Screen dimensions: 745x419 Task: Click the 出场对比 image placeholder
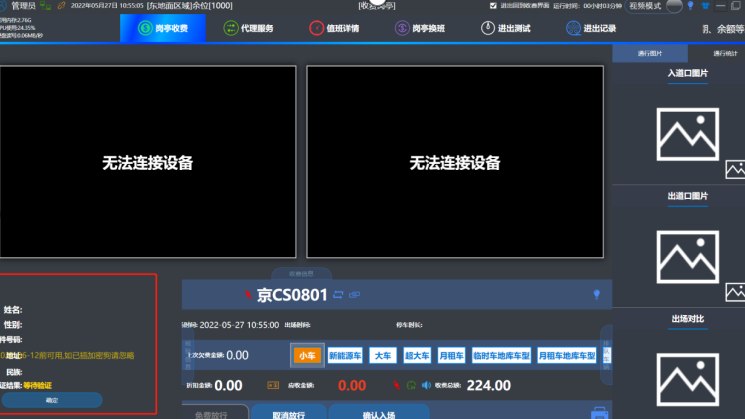click(x=688, y=380)
